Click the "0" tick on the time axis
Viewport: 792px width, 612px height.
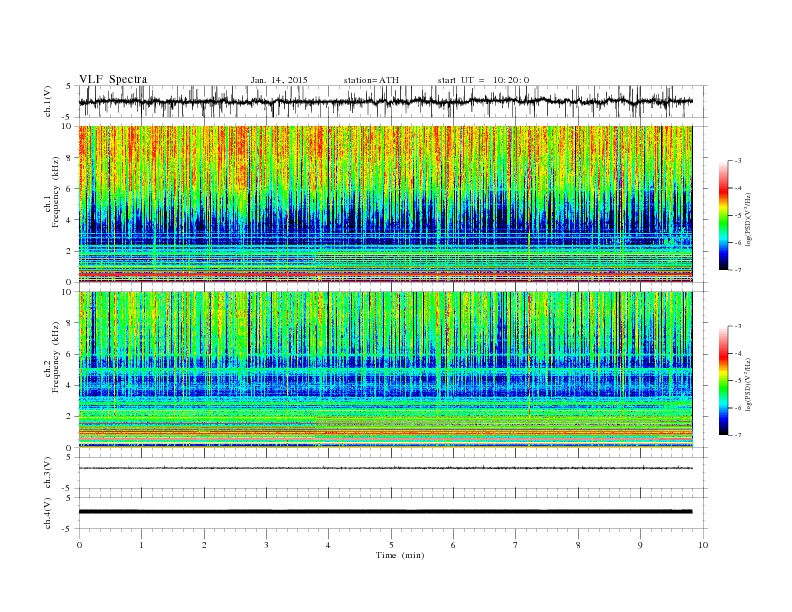(79, 545)
